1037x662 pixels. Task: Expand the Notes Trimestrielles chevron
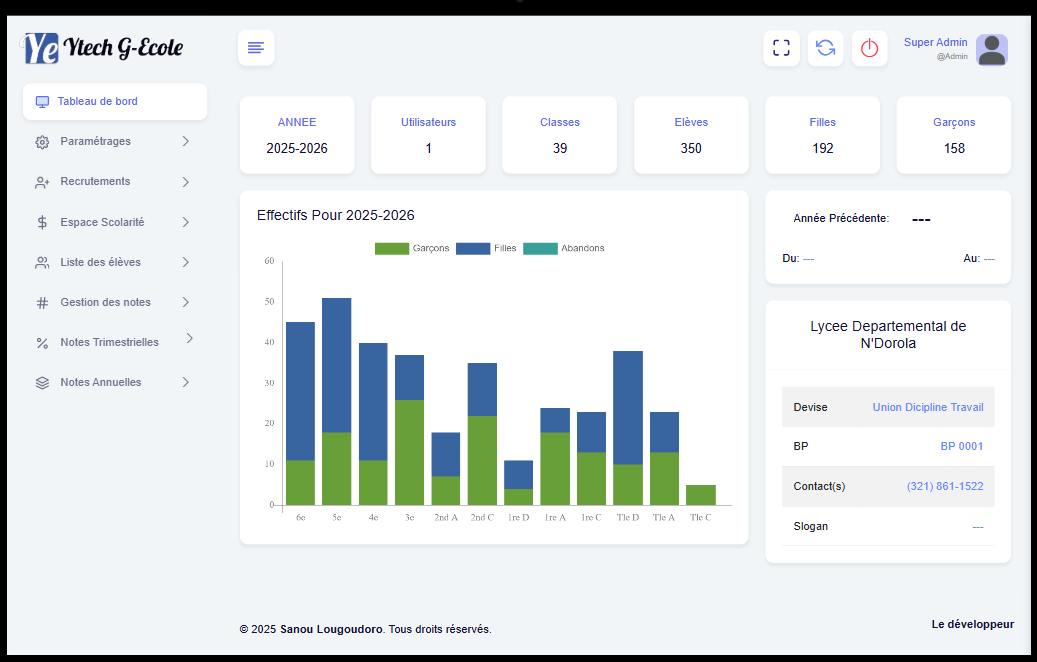[x=189, y=339]
